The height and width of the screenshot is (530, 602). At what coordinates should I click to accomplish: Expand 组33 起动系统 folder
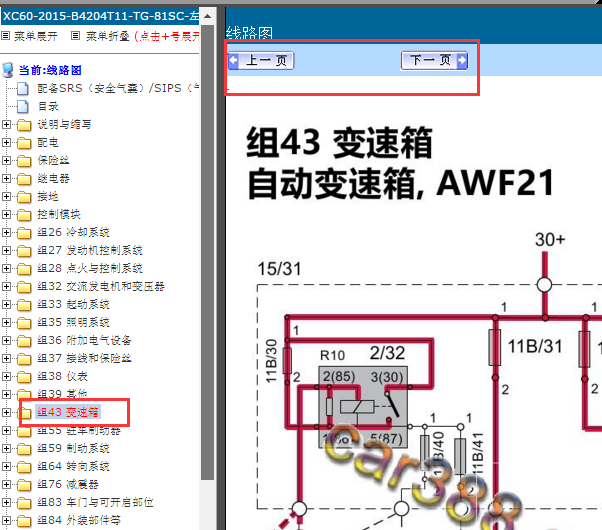6,305
